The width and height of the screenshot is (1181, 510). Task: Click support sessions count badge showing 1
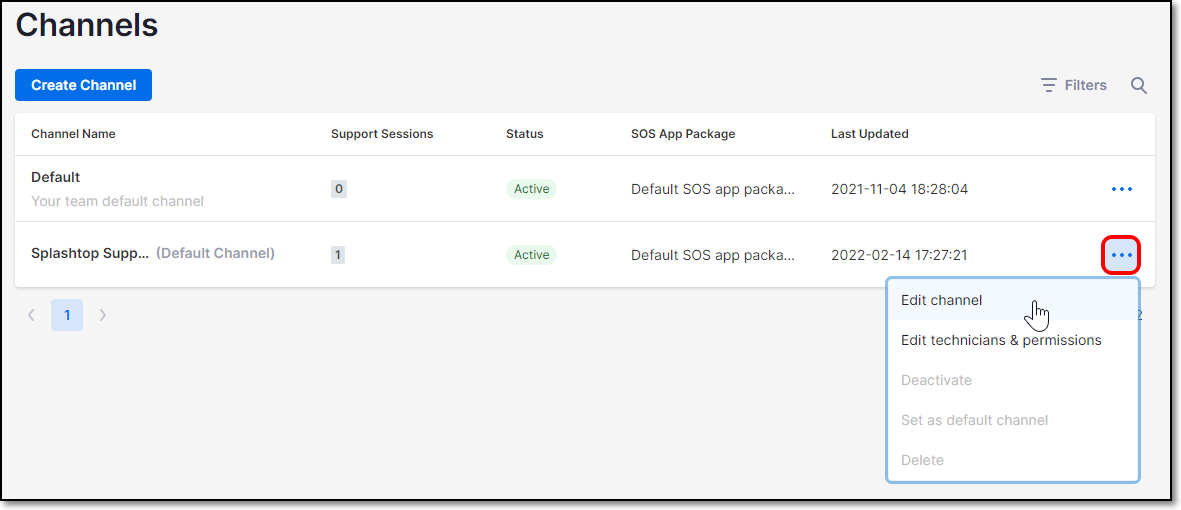pos(338,255)
